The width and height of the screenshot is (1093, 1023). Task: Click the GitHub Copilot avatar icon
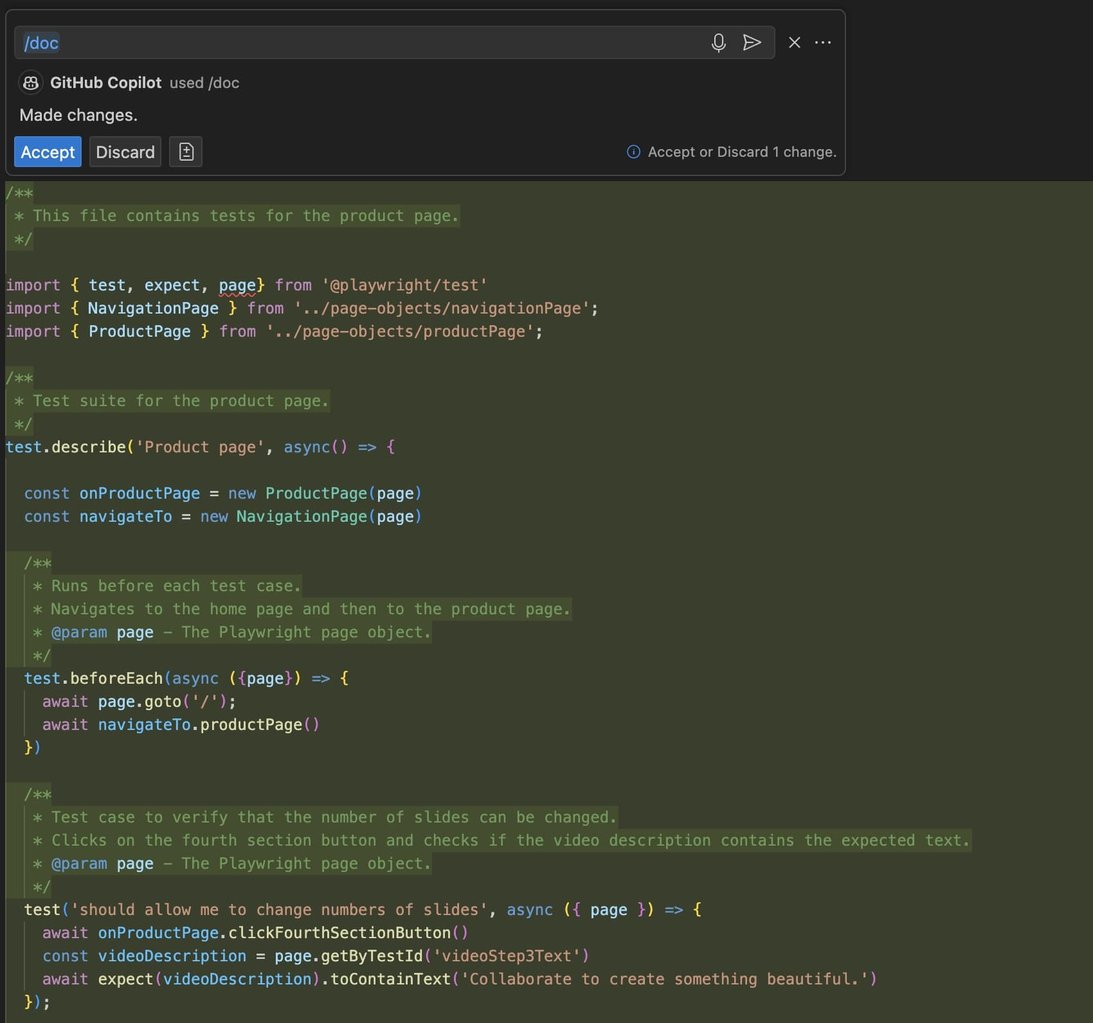[x=31, y=82]
